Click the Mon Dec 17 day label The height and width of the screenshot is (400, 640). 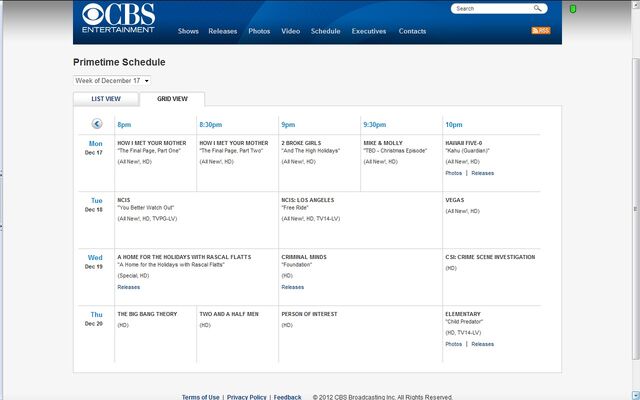[95, 147]
